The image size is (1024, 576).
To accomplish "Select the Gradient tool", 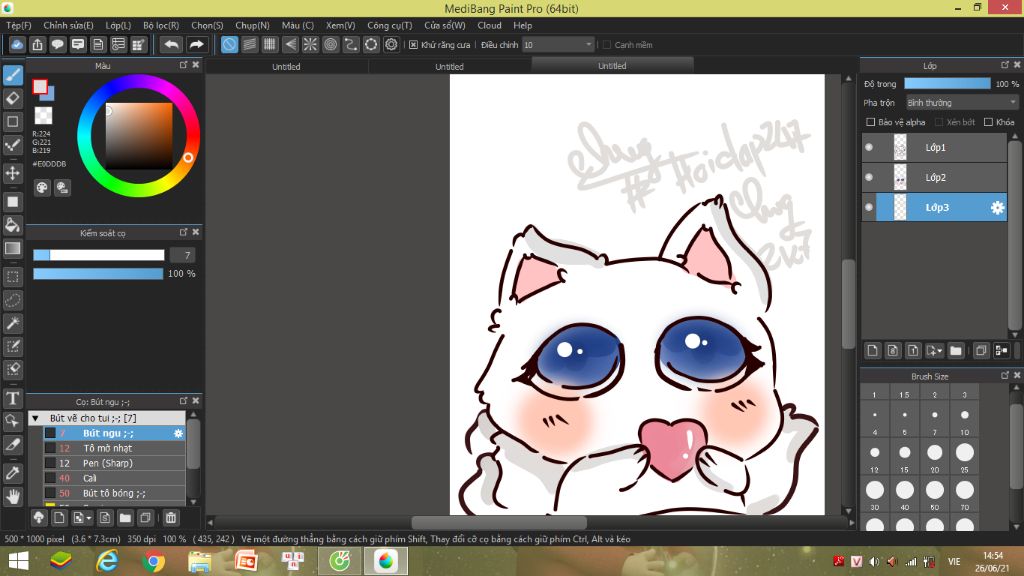I will (x=12, y=248).
